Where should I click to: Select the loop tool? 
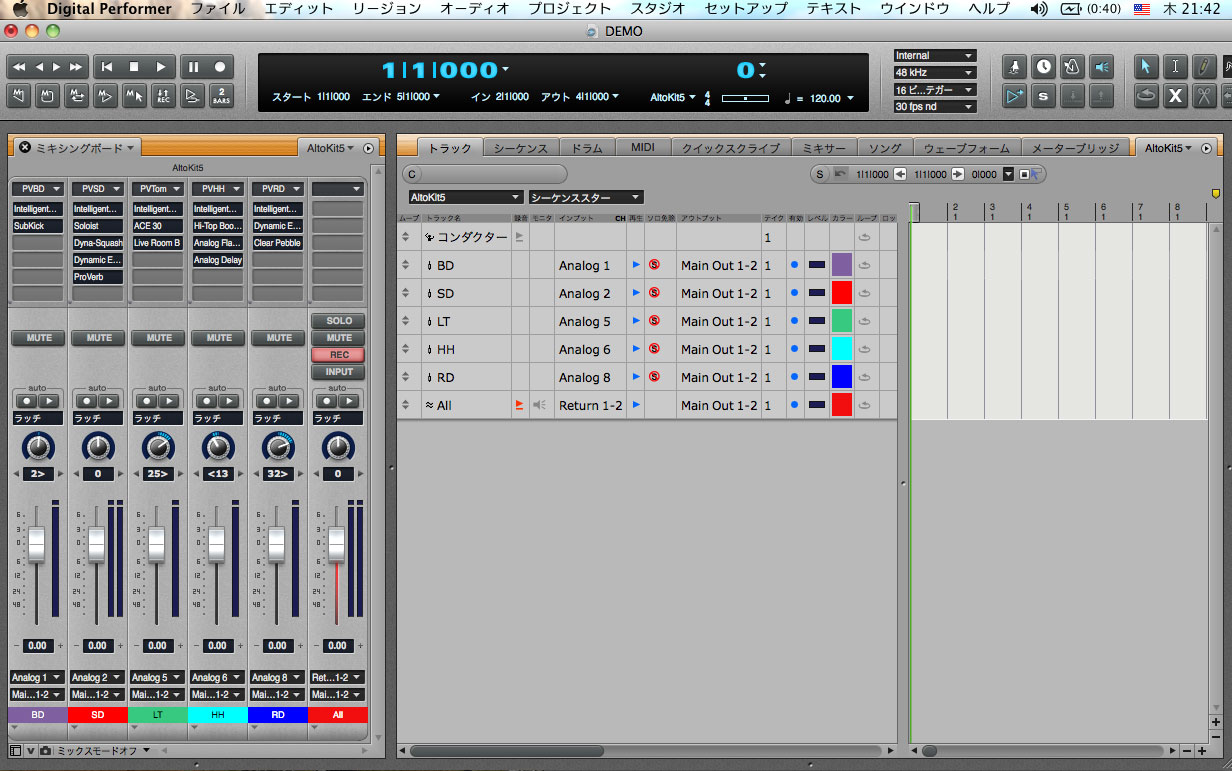(x=1146, y=96)
